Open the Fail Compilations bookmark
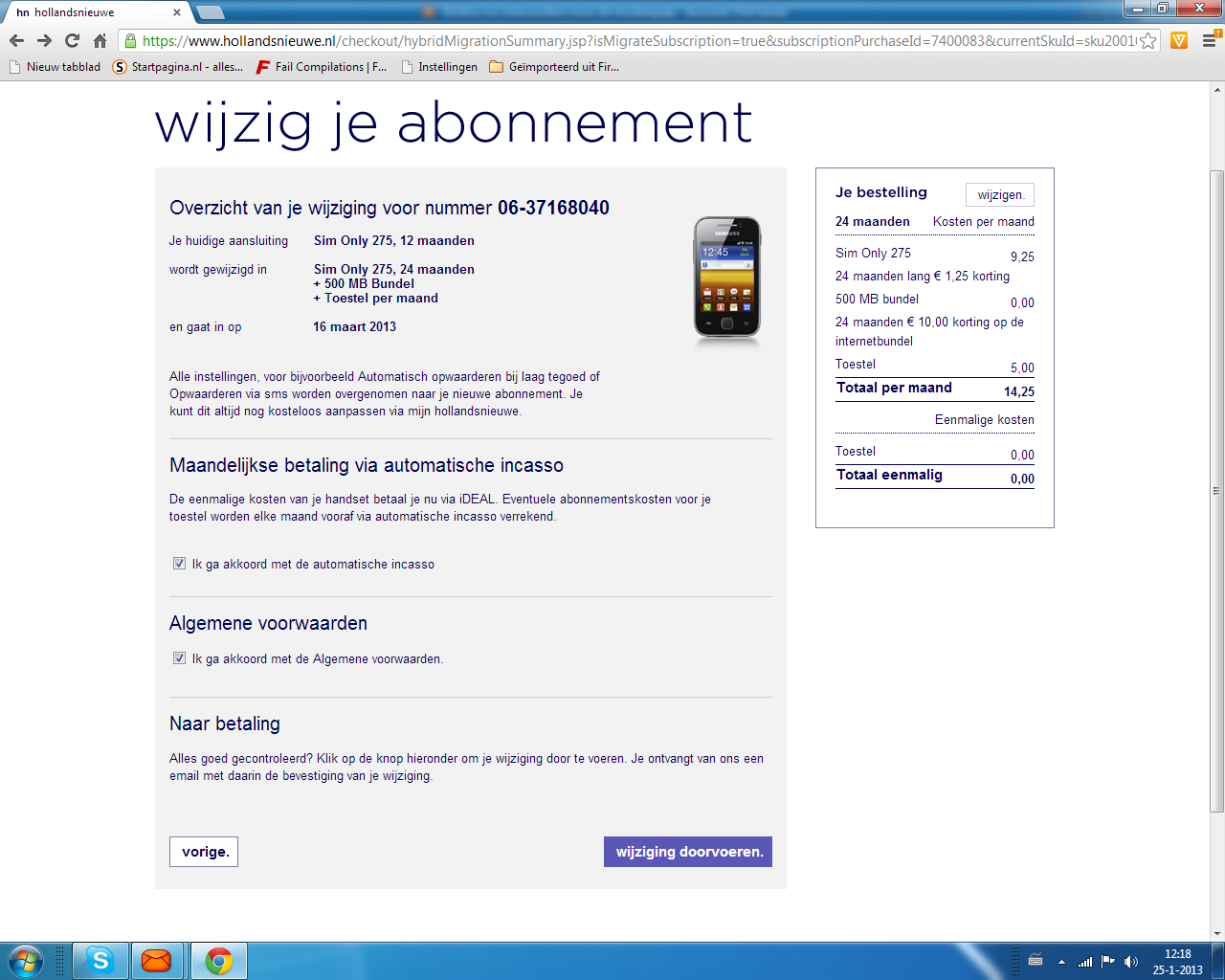 point(321,67)
